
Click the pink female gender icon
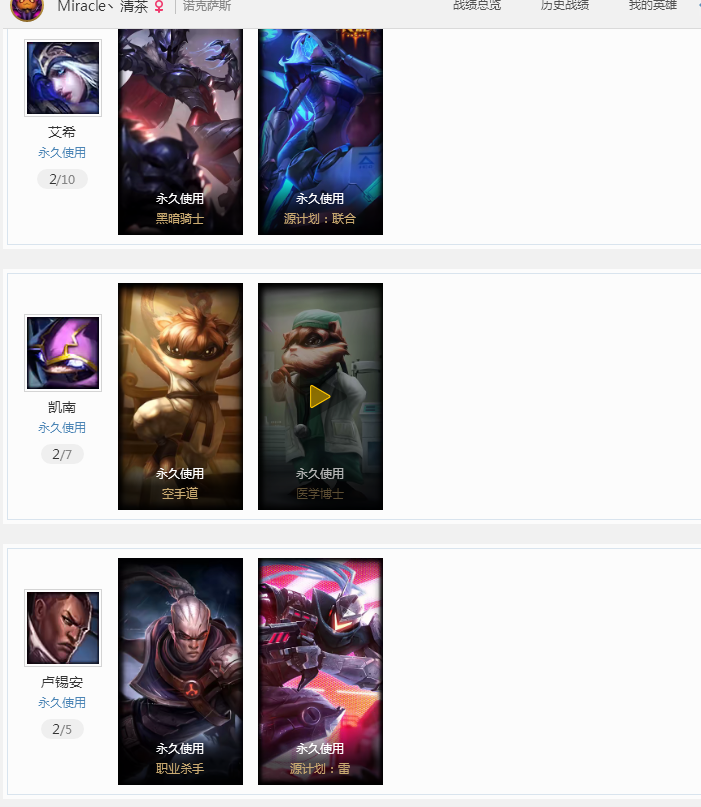(159, 7)
